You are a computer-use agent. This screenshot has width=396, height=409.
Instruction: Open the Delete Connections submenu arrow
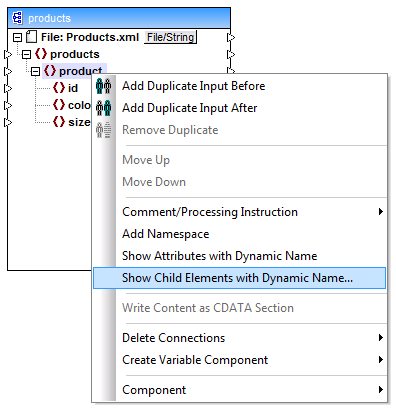pos(381,338)
